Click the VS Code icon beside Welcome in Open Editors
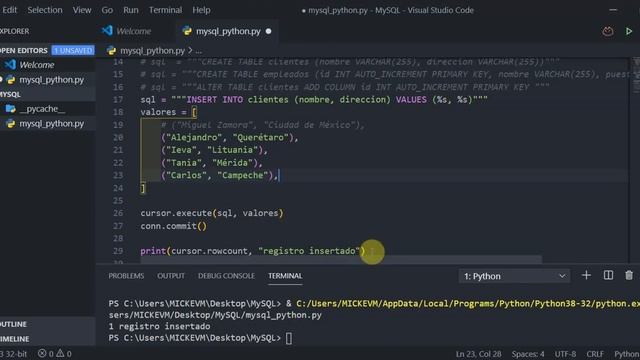This screenshot has width=640, height=360. [10, 64]
